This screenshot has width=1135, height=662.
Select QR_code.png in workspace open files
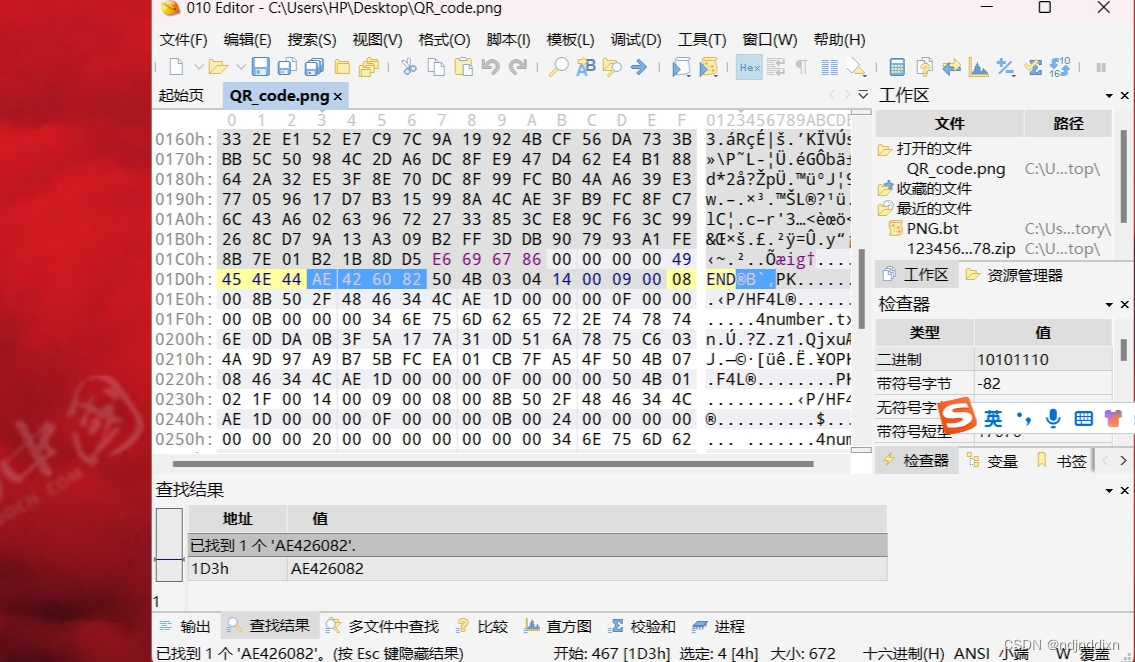955,169
